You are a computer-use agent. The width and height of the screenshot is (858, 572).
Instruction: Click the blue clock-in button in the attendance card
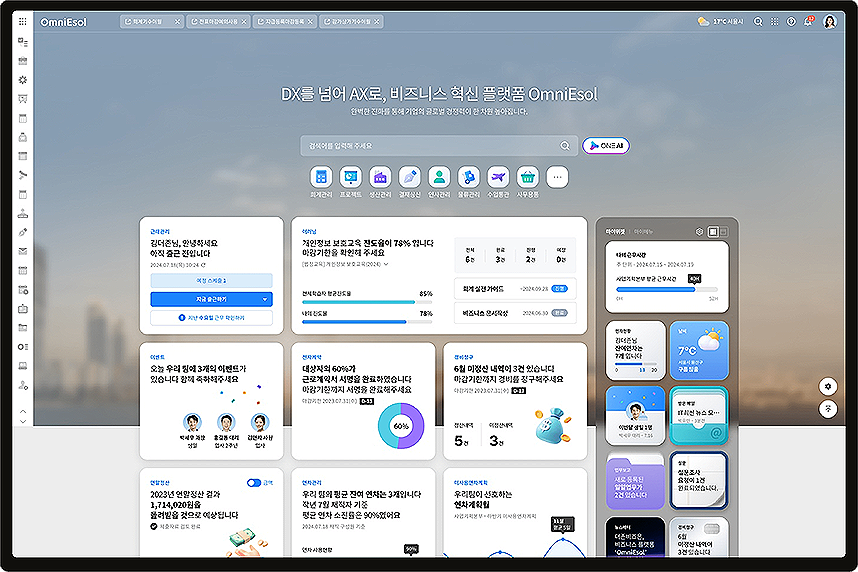click(211, 299)
